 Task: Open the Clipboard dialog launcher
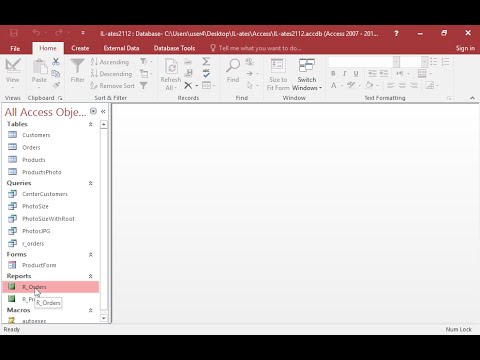60,98
